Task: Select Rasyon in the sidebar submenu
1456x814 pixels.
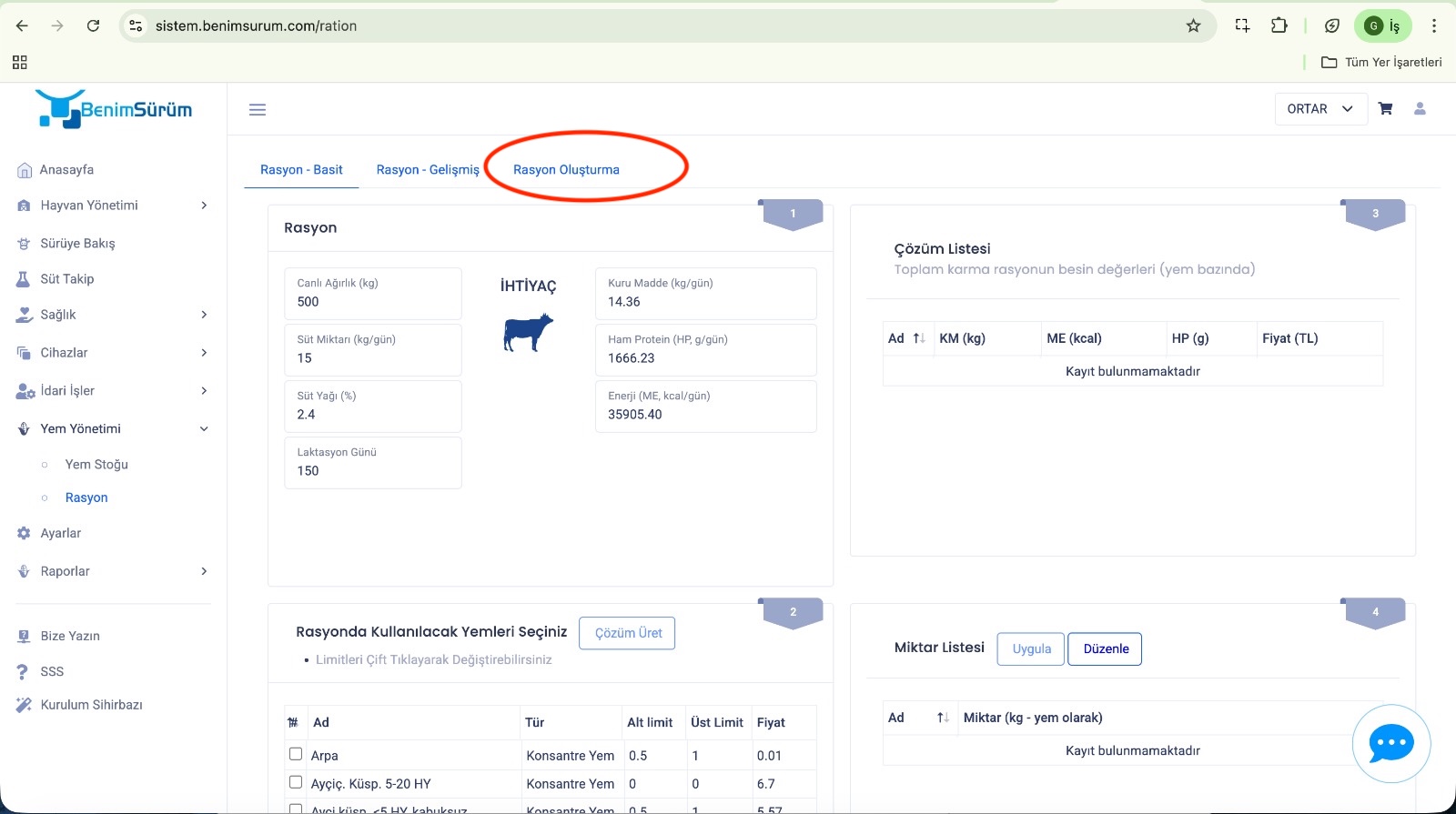Action: pyautogui.click(x=86, y=498)
